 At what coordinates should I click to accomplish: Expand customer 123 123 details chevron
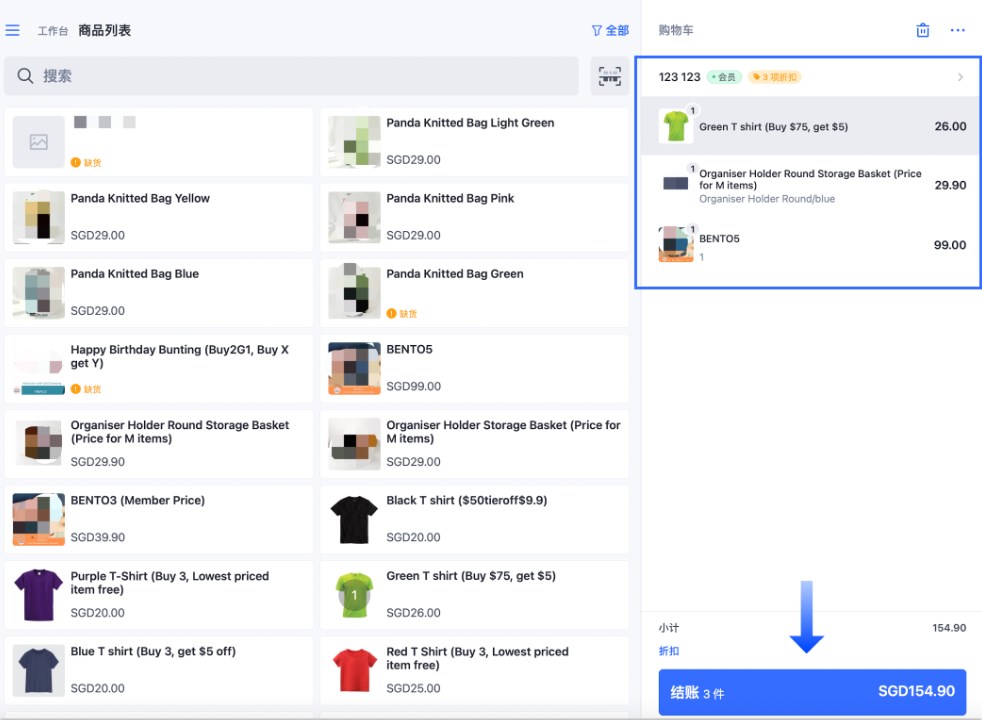pos(960,77)
